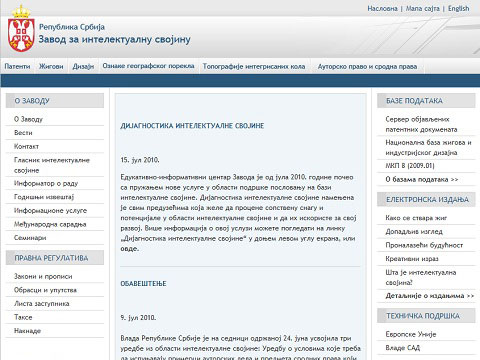This screenshot has width=480, height=360.
Task: Open the Жигови menu tab
Action: [x=51, y=66]
